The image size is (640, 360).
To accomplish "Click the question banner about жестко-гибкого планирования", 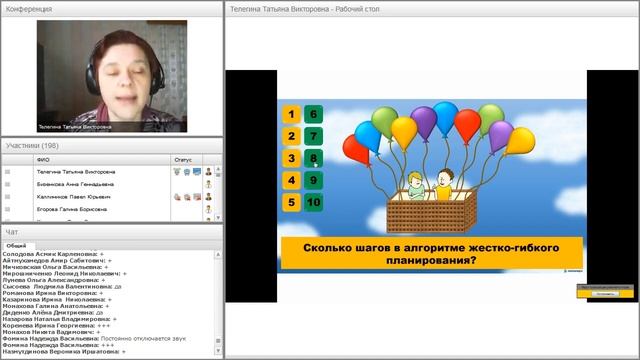I will [x=431, y=253].
